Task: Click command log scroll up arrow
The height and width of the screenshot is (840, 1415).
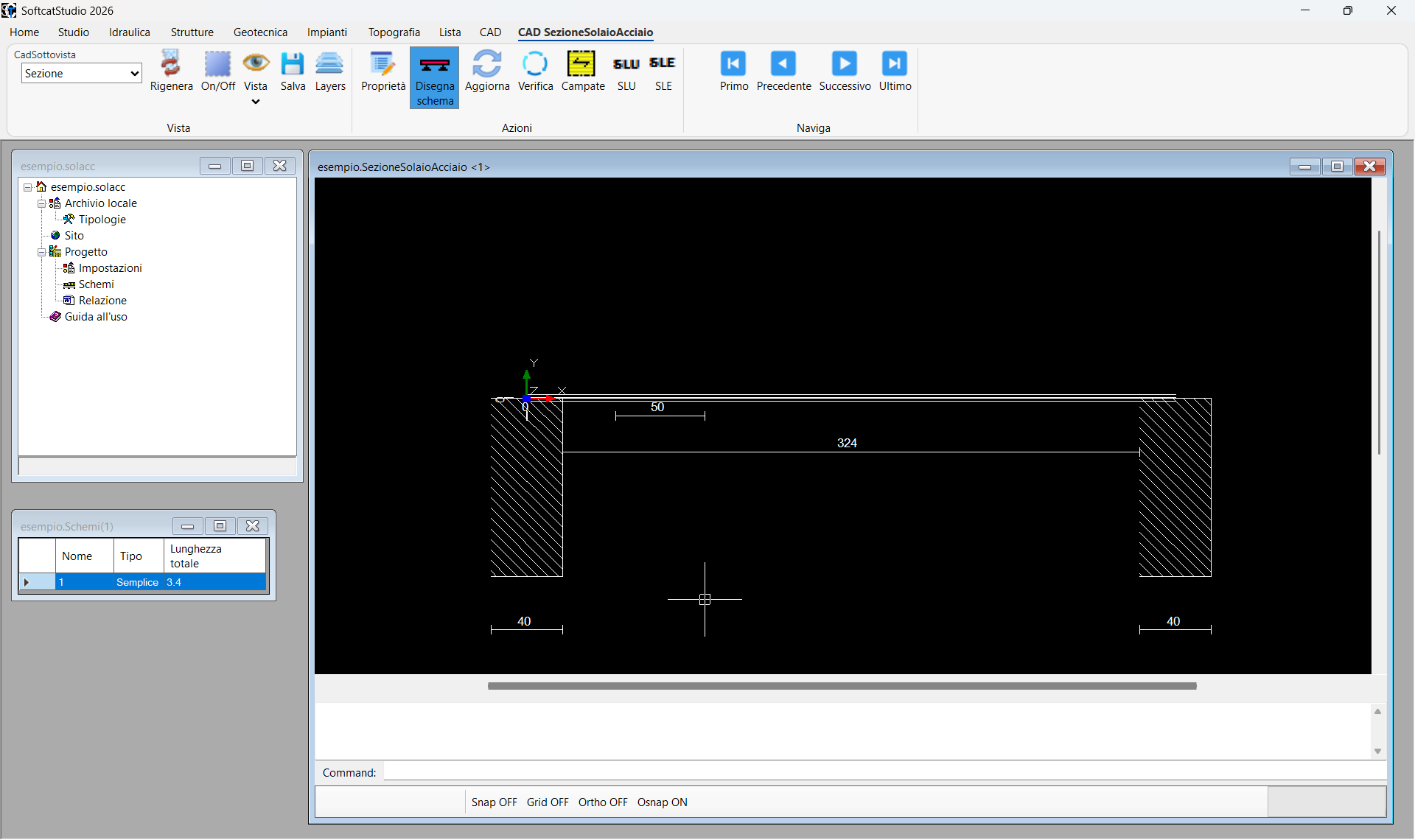Action: [x=1377, y=712]
